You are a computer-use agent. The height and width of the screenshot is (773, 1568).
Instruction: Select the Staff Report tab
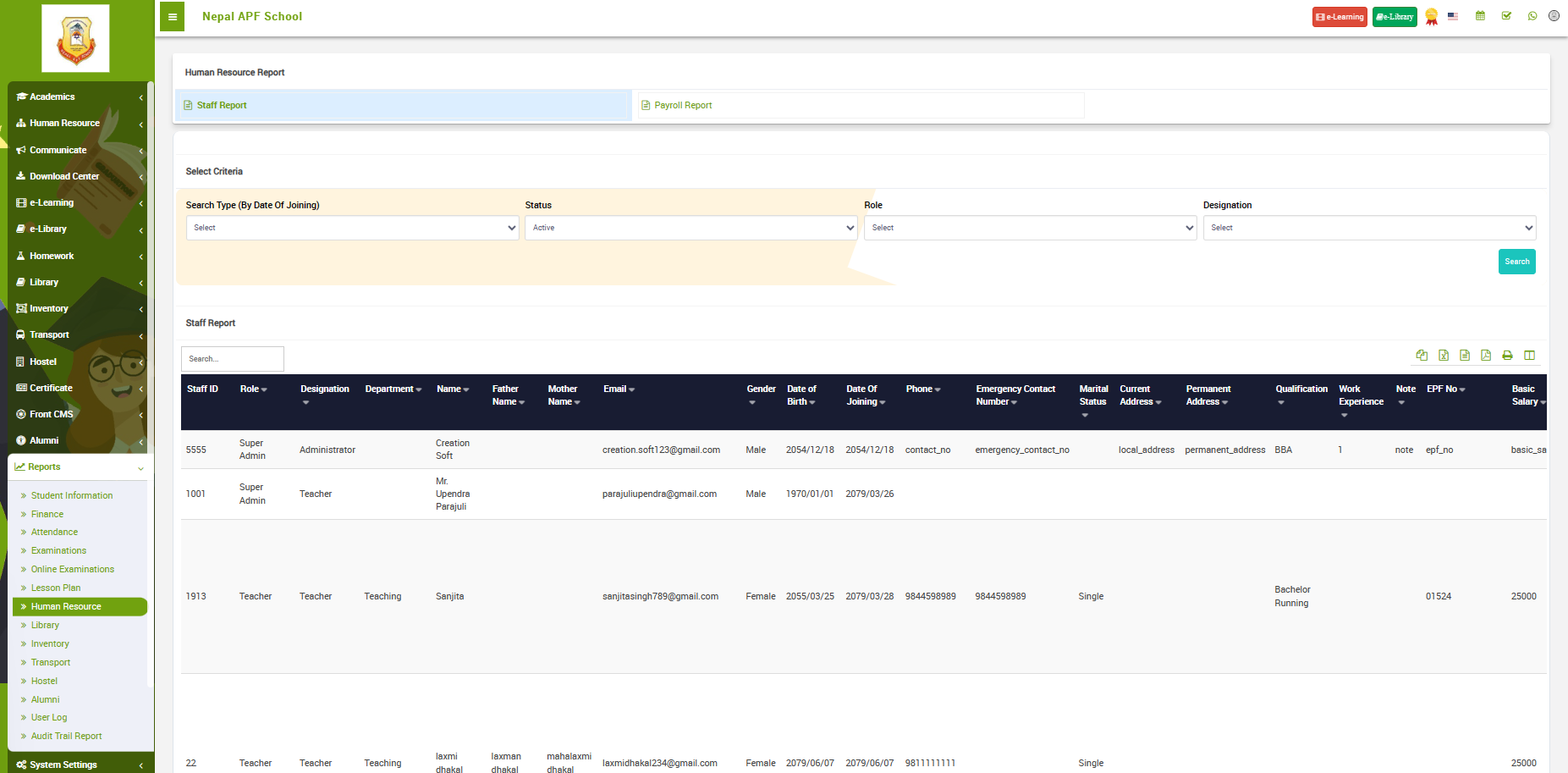(x=222, y=106)
